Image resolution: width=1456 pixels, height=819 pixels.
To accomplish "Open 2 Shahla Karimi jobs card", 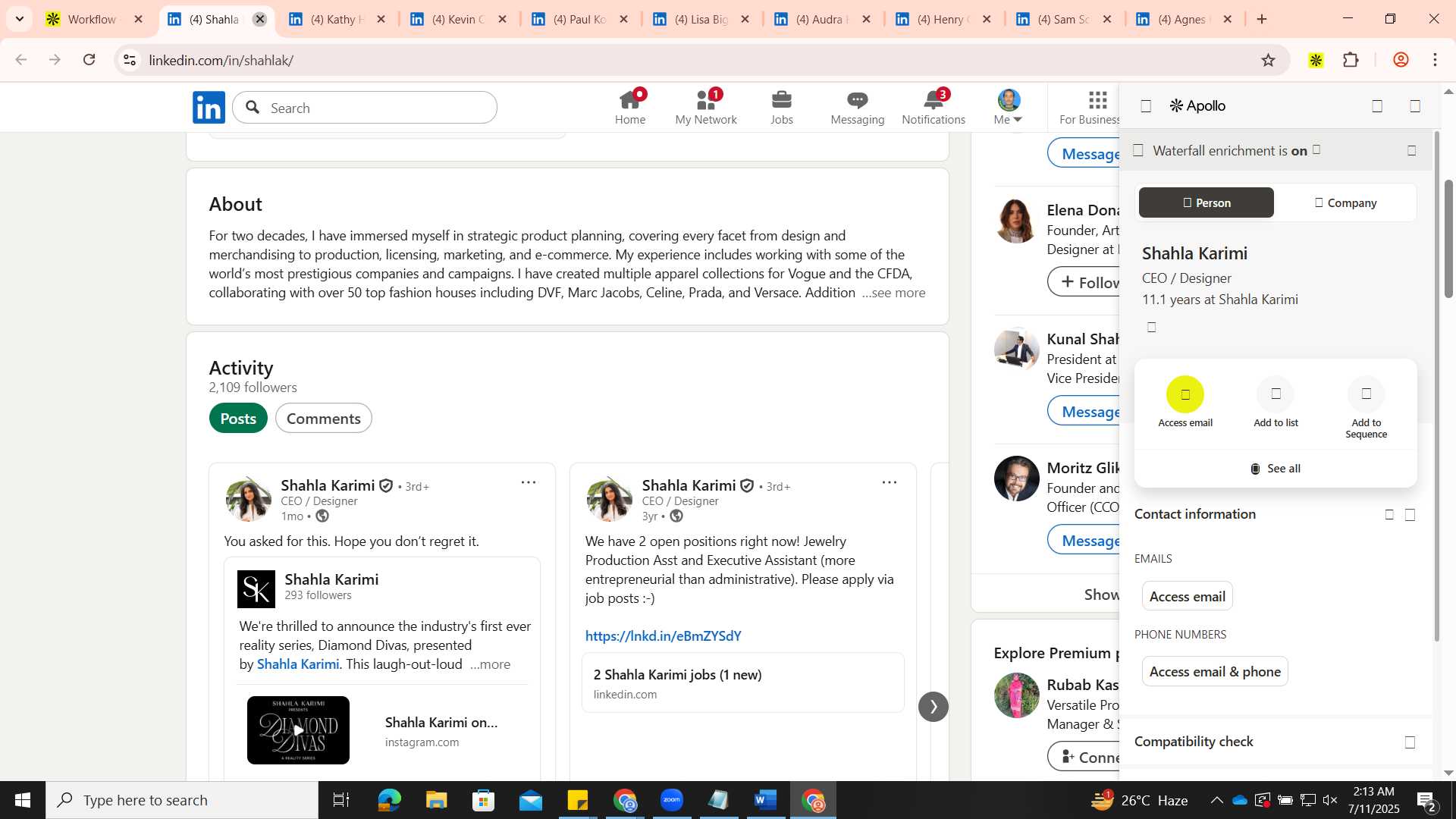I will pyautogui.click(x=742, y=682).
